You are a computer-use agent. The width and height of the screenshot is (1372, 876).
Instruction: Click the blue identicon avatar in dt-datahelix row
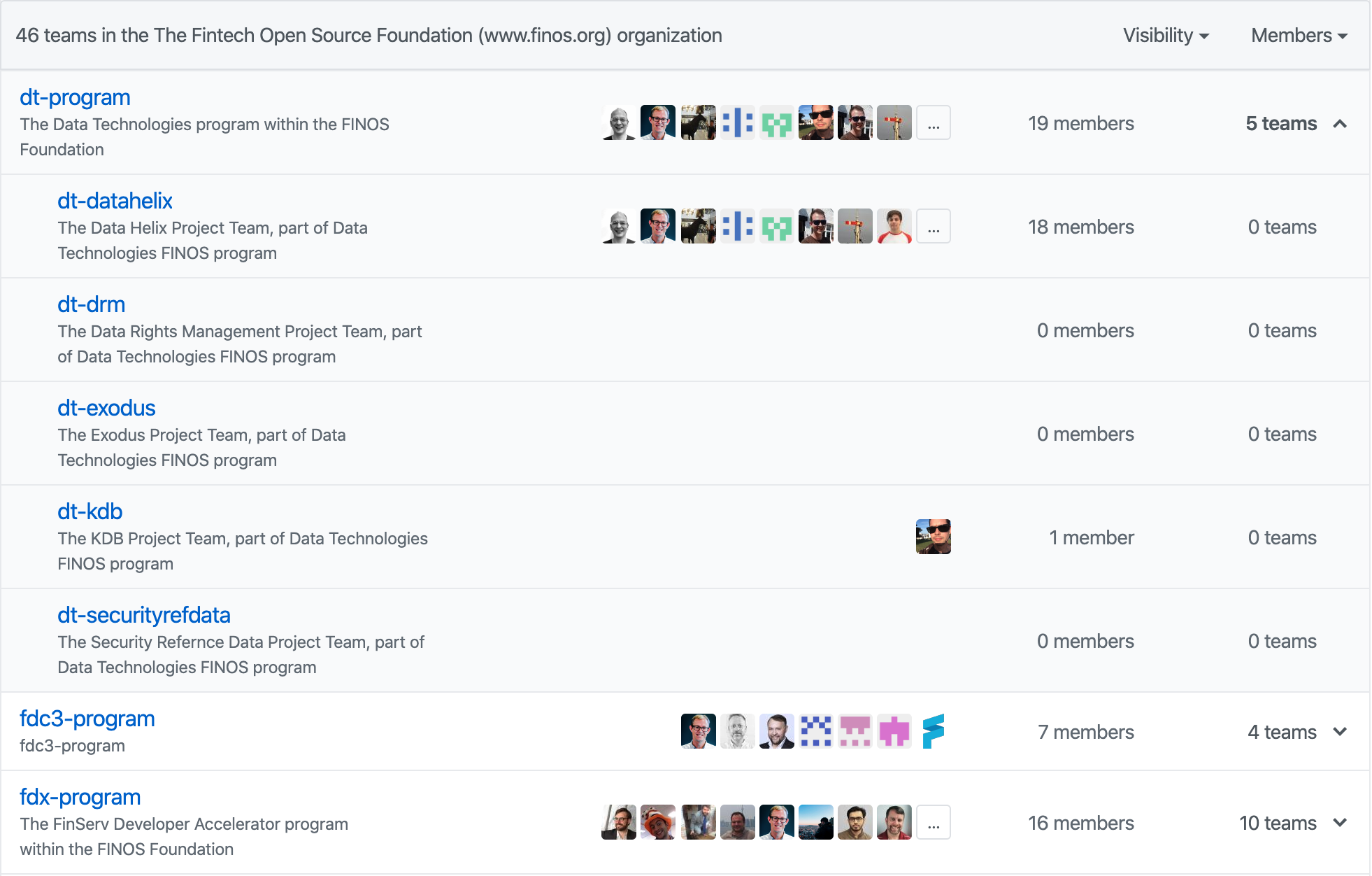(x=737, y=227)
